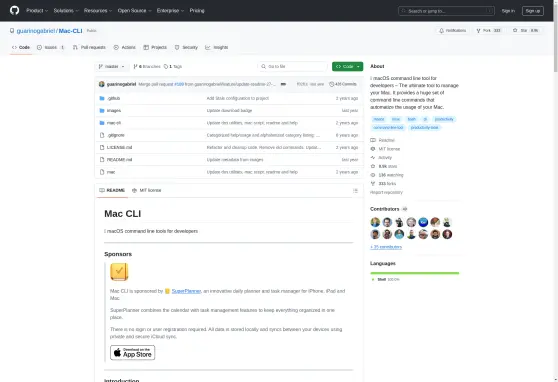The height and width of the screenshot is (382, 558).
Task: Open the .gitignore file
Action: click(116, 135)
